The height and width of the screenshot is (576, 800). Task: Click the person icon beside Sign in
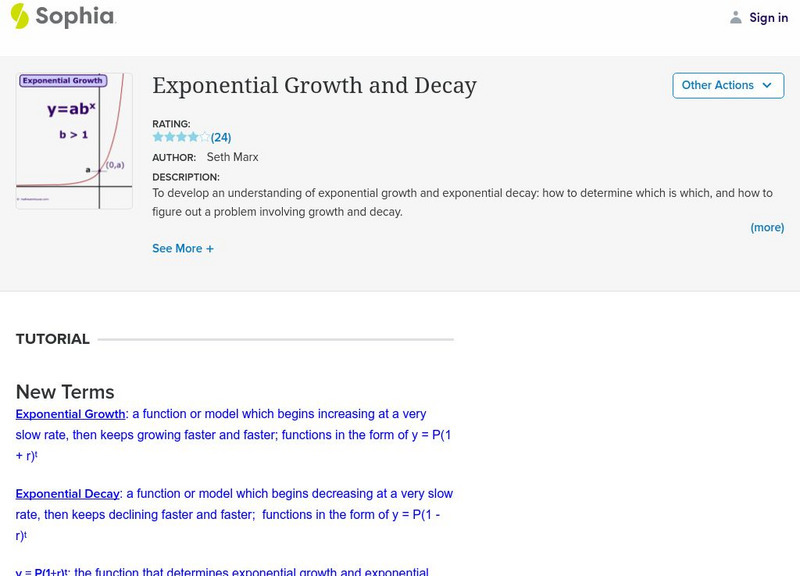pos(736,17)
